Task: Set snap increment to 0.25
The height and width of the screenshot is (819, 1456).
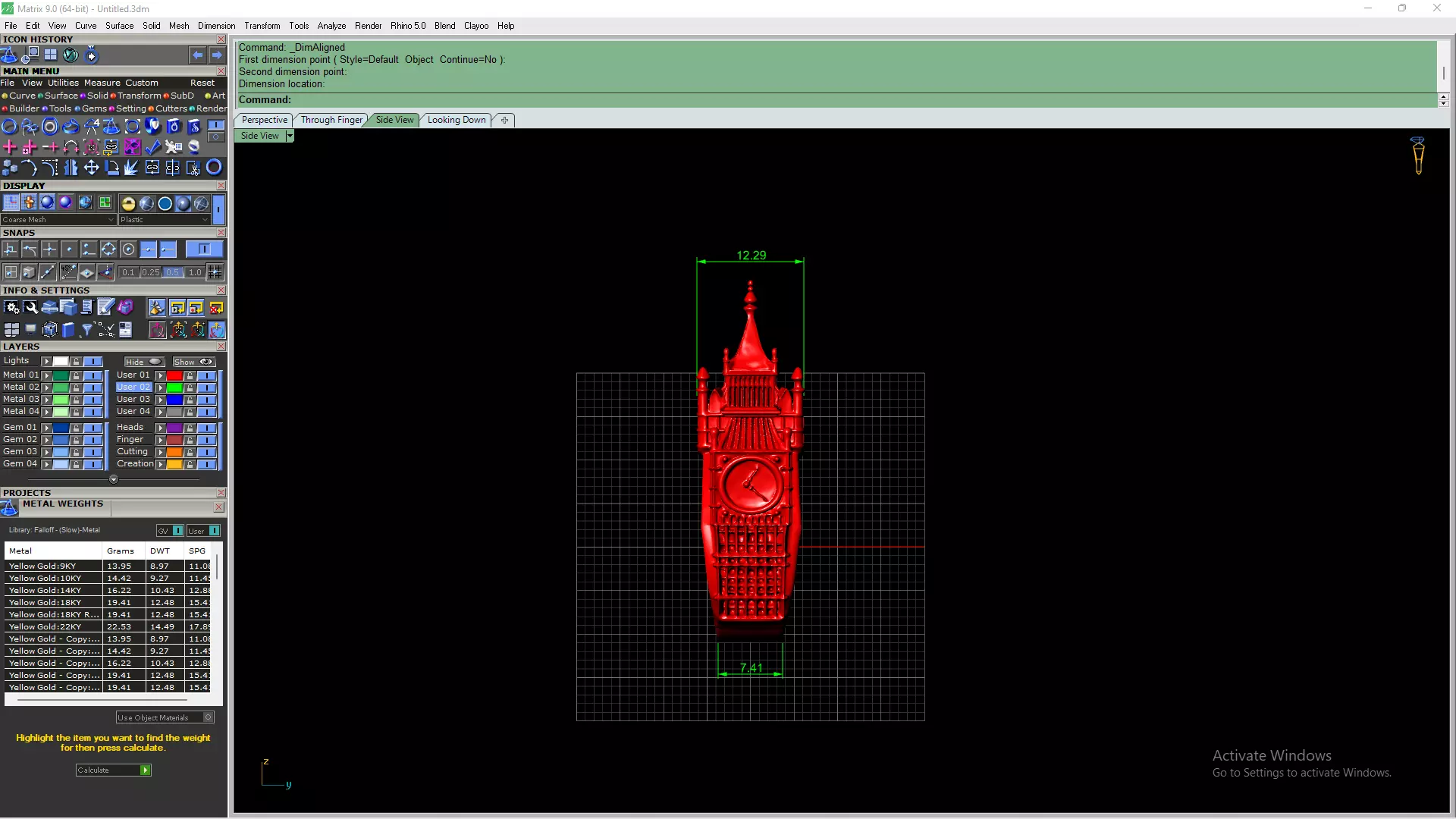Action: [150, 272]
